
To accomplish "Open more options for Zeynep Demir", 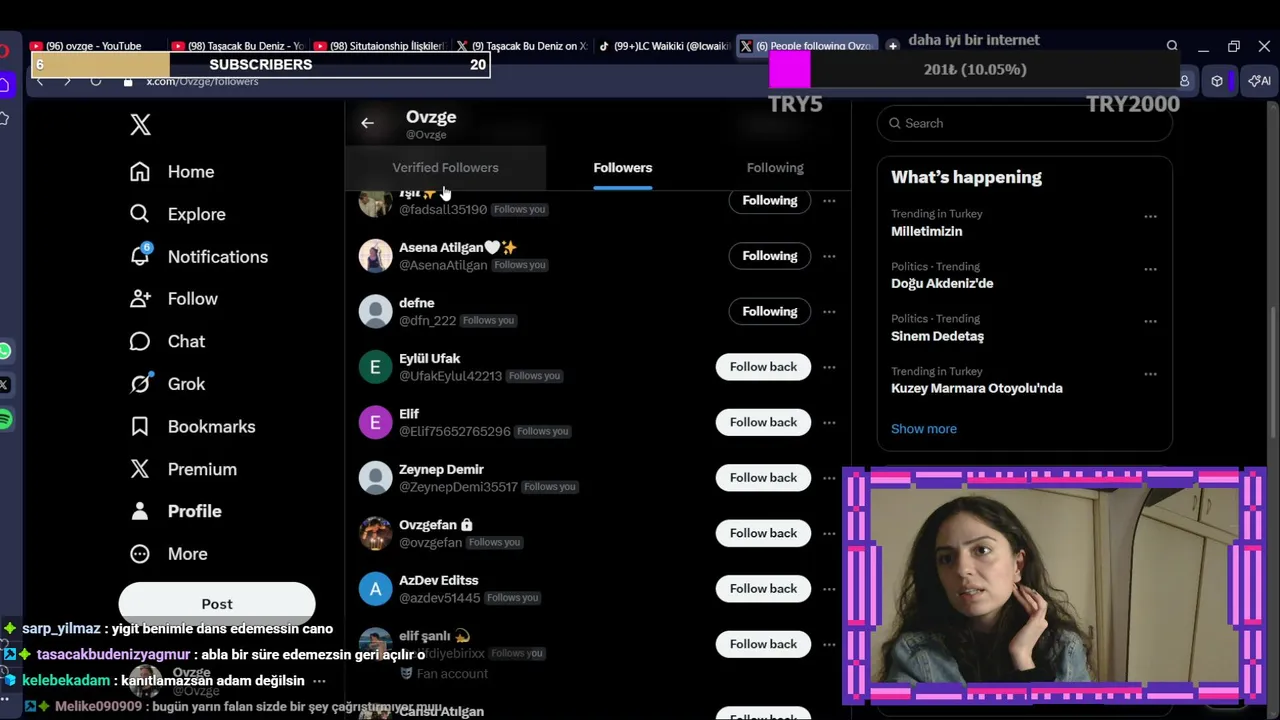I will coord(829,478).
